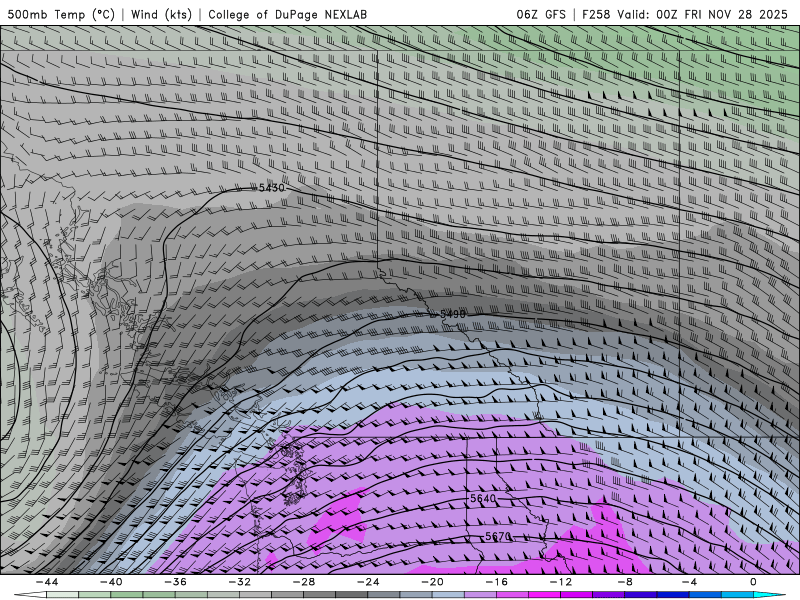Click the 5430 height contour label
The image size is (800, 600).
271,188
